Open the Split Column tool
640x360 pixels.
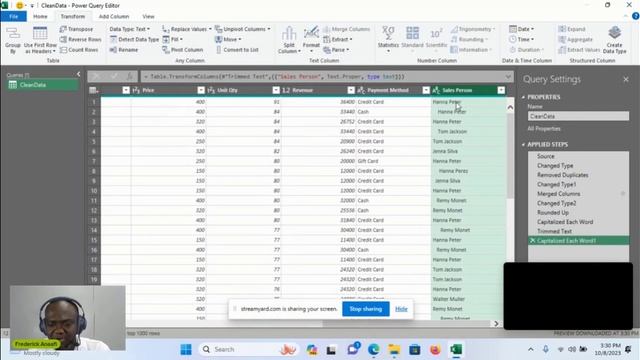(289, 40)
